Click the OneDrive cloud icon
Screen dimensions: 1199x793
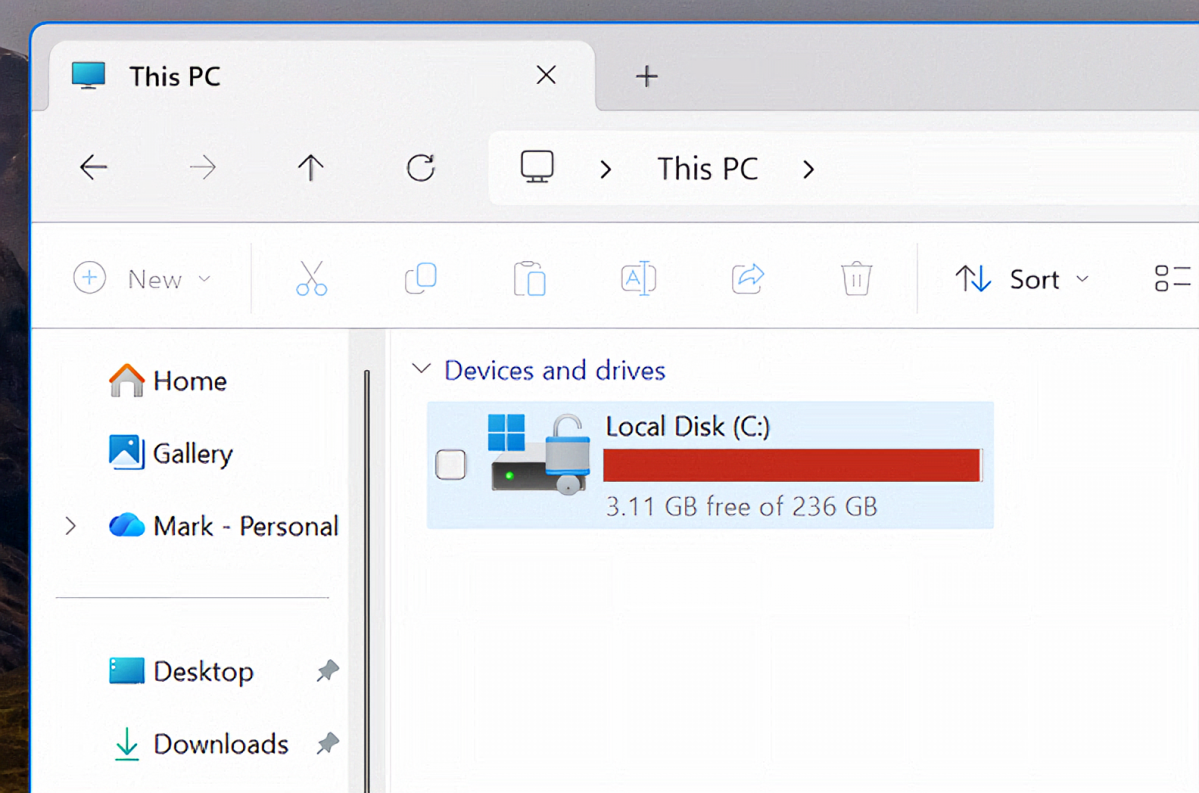point(126,525)
